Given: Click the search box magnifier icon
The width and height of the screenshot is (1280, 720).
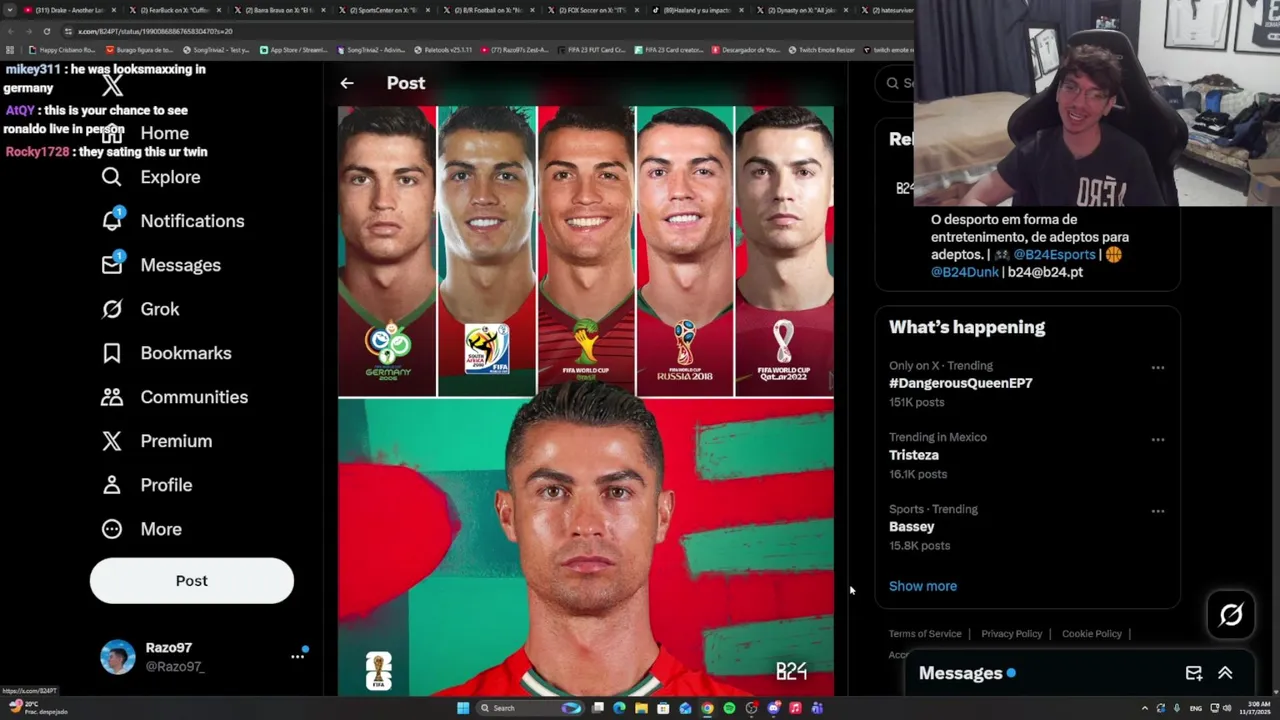Looking at the screenshot, I should 893,83.
